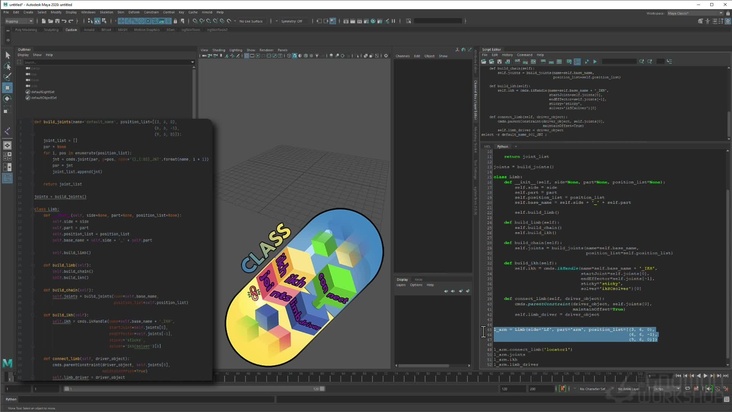Open the Display tab in layer editor
The width and height of the screenshot is (732, 412).
tap(402, 279)
